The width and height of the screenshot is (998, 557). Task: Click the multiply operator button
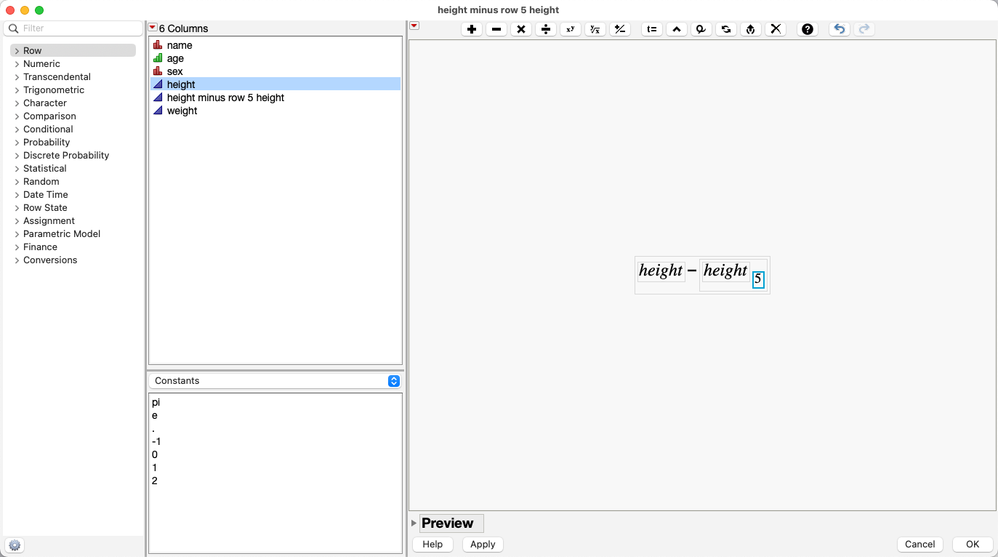tap(521, 29)
